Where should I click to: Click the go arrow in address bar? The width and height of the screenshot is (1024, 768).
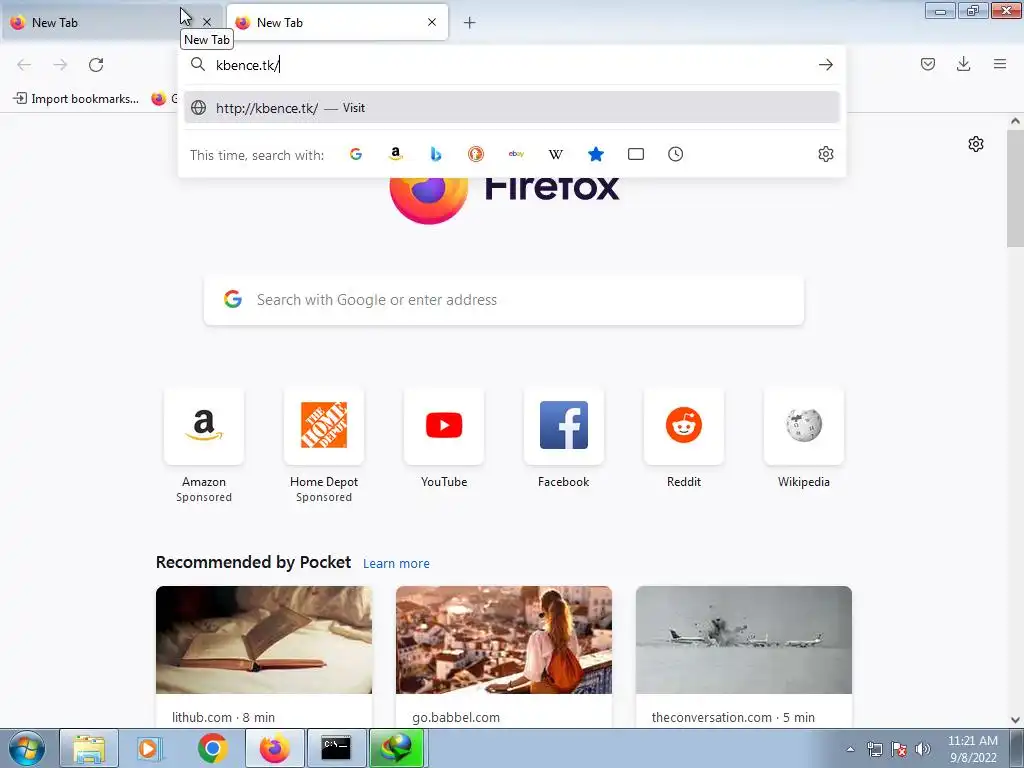(x=826, y=65)
